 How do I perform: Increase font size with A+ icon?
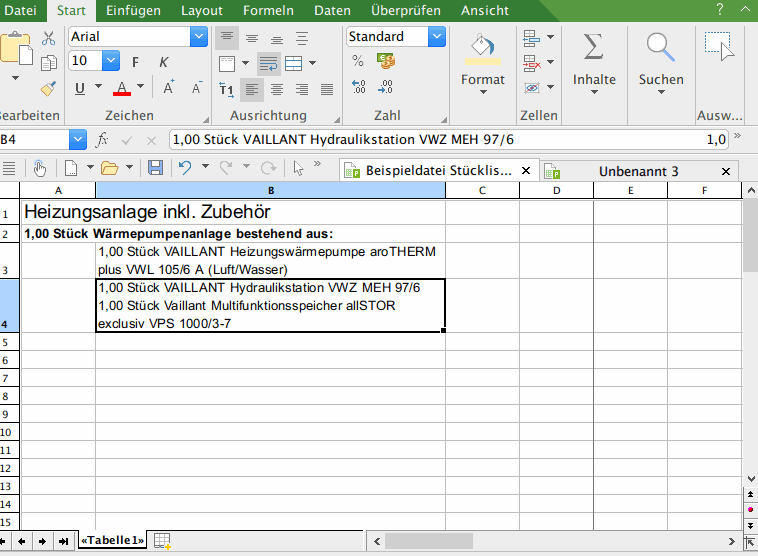click(169, 88)
